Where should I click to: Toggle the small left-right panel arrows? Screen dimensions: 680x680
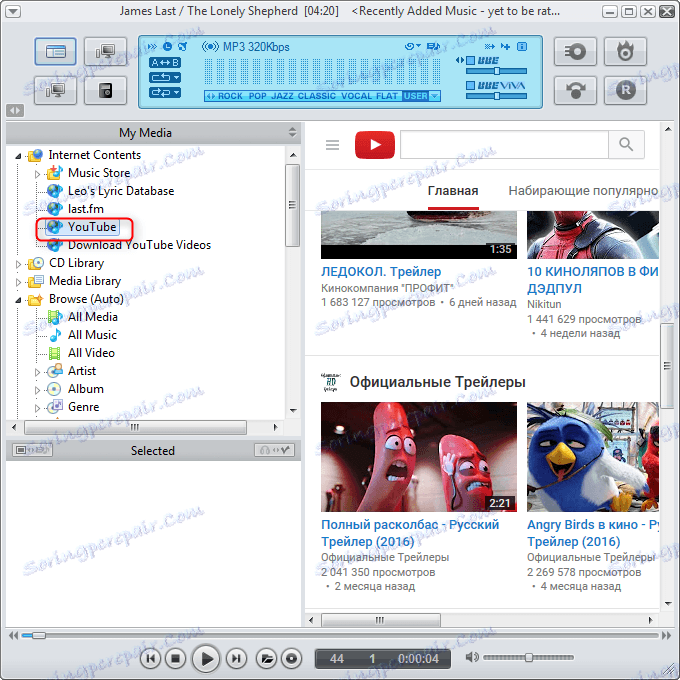[x=15, y=111]
